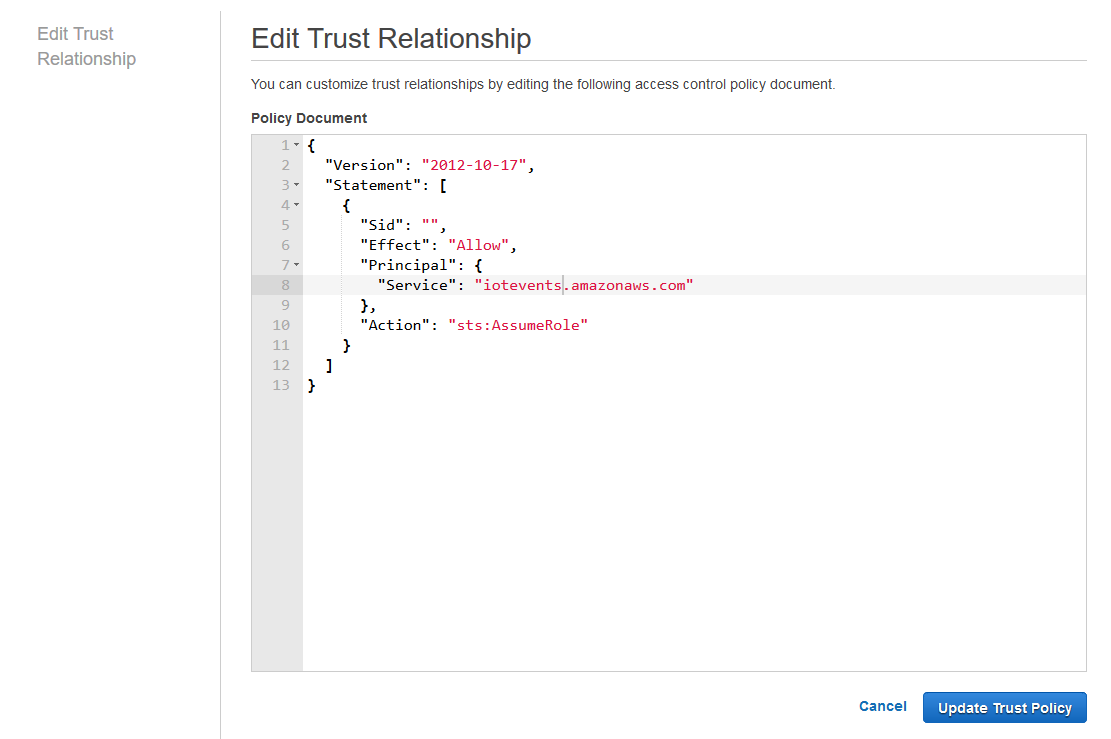This screenshot has width=1111, height=739.
Task: Click the Update Trust Policy button
Action: pos(1004,708)
